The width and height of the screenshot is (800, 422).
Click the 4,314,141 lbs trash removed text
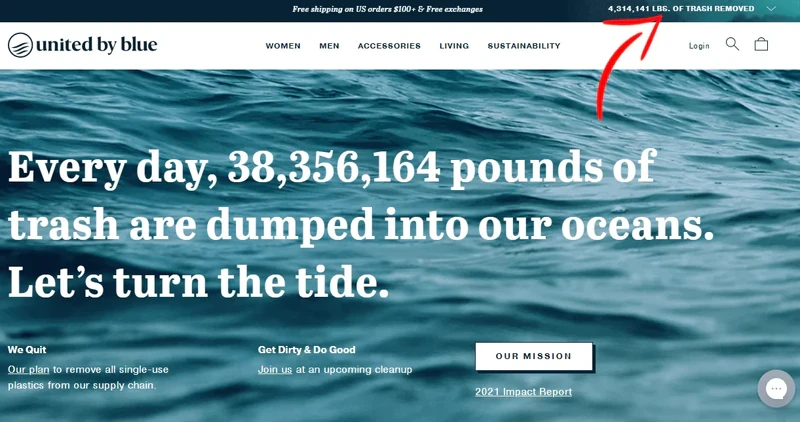(681, 9)
